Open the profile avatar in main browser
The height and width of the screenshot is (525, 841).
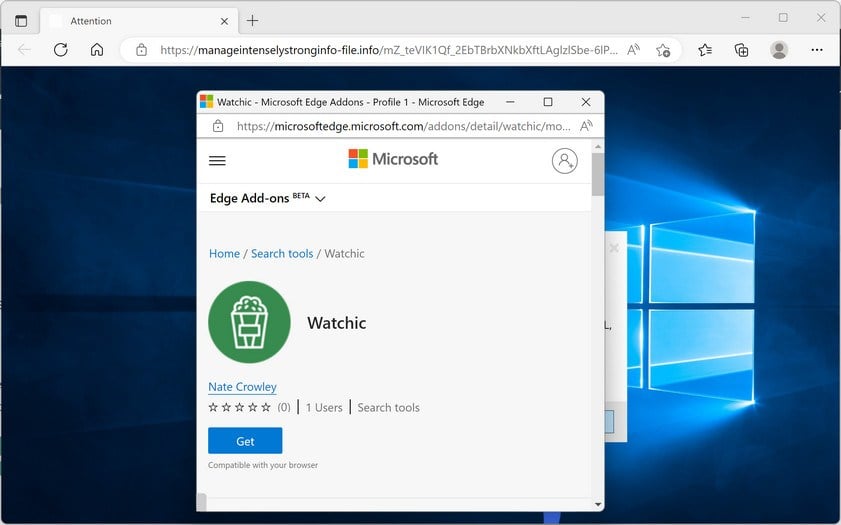(x=779, y=50)
